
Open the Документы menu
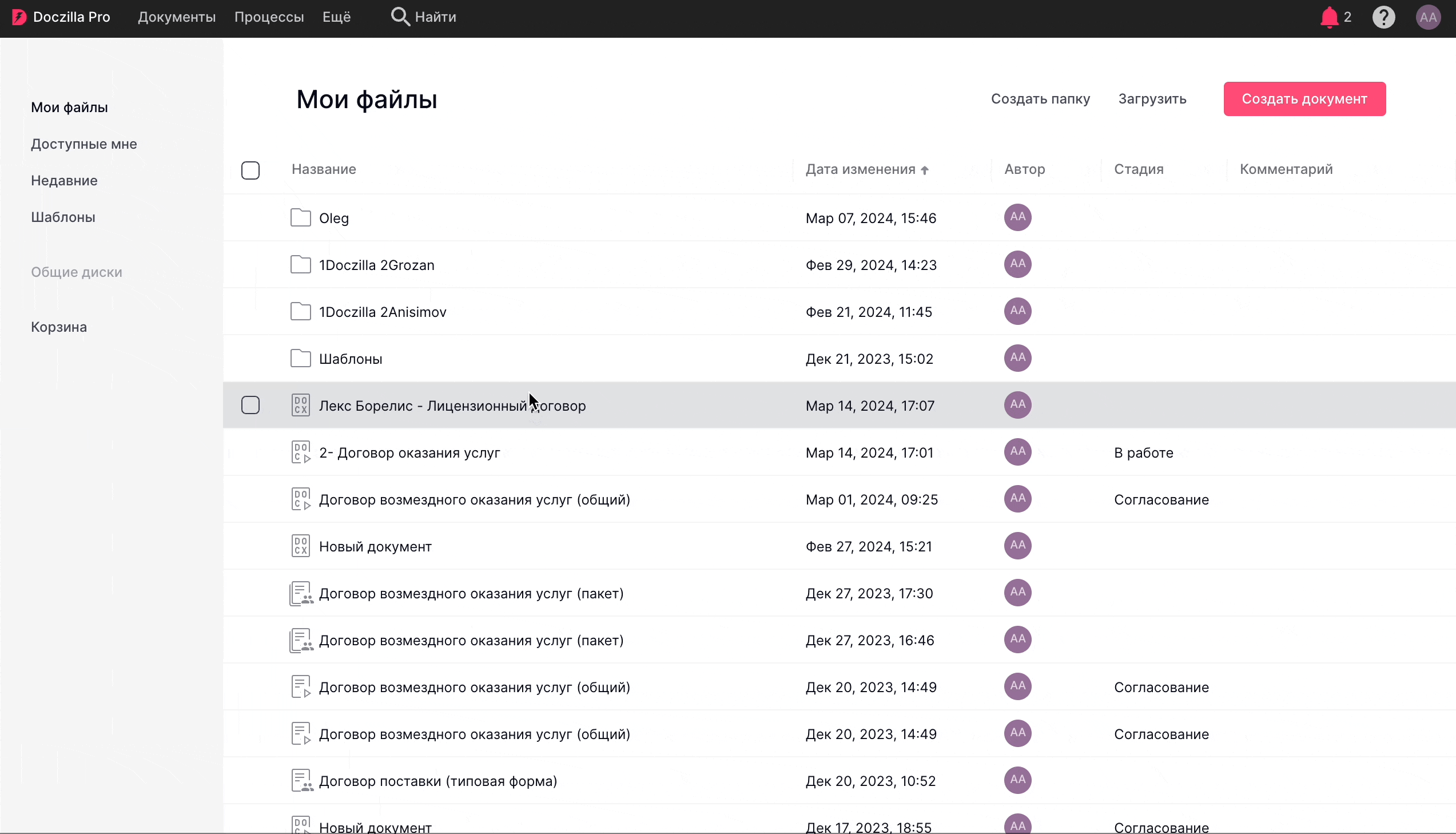(176, 17)
